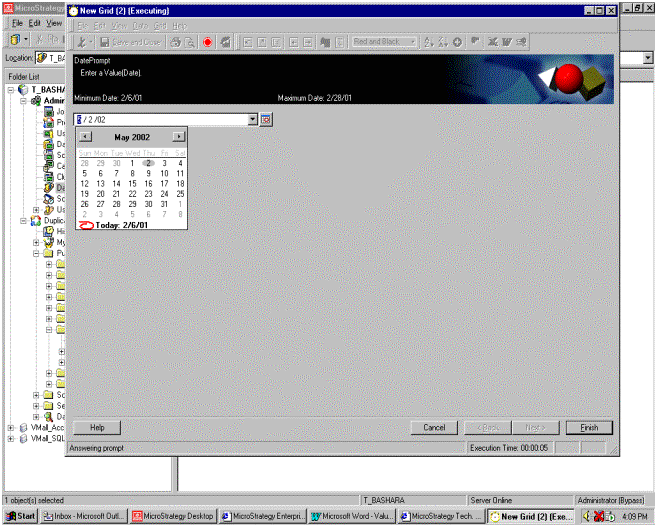The height and width of the screenshot is (525, 655).
Task: Collapse the Duplic project tree node
Action: pyautogui.click(x=23, y=220)
